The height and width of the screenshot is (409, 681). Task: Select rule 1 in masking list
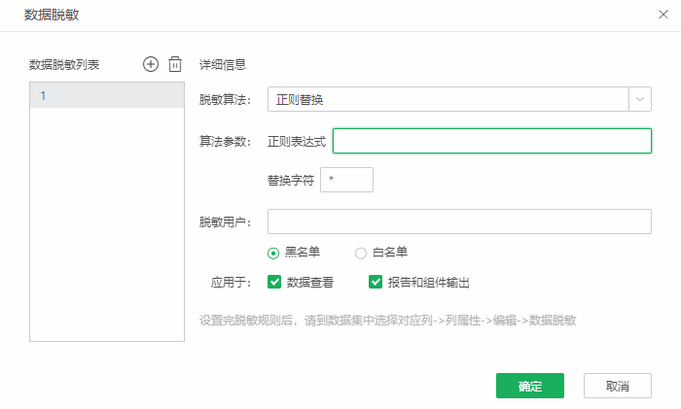coord(107,95)
